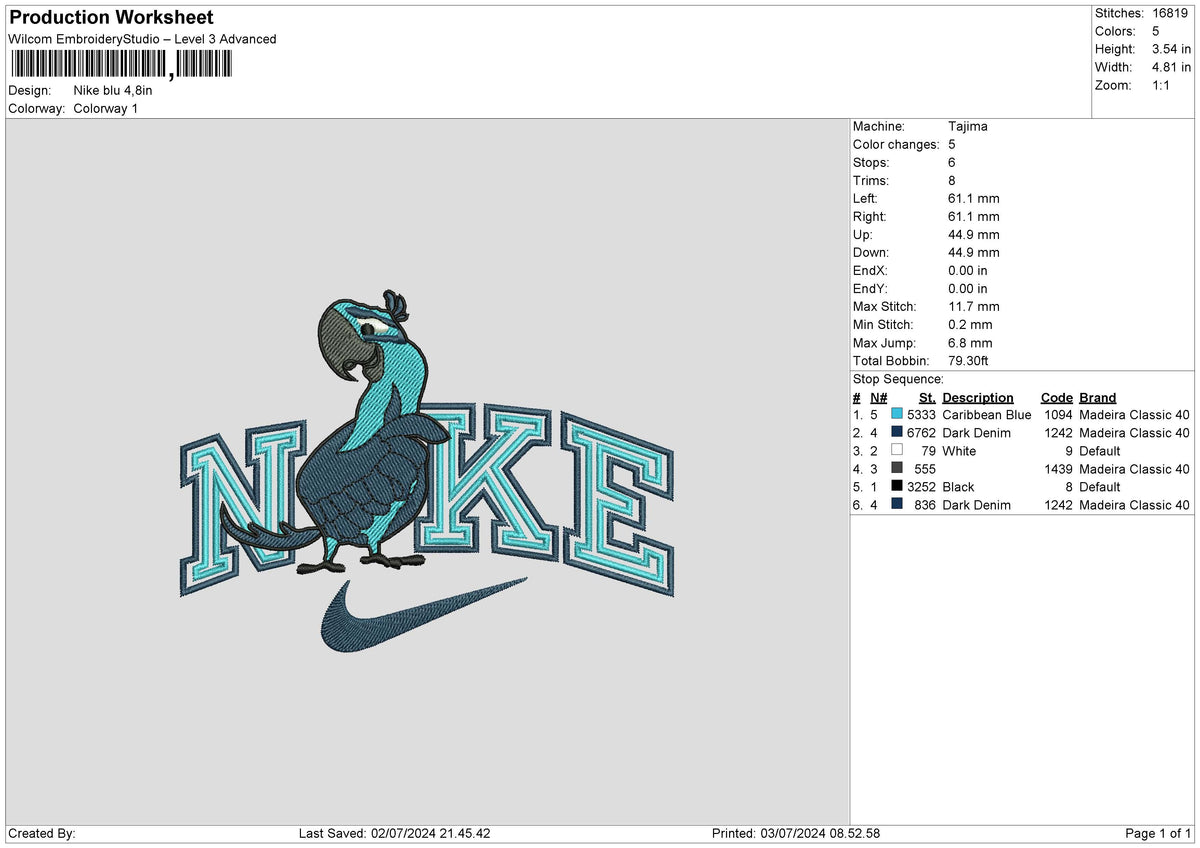1200x848 pixels.
Task: Click the Page 1 of 1 label
Action: 1158,833
